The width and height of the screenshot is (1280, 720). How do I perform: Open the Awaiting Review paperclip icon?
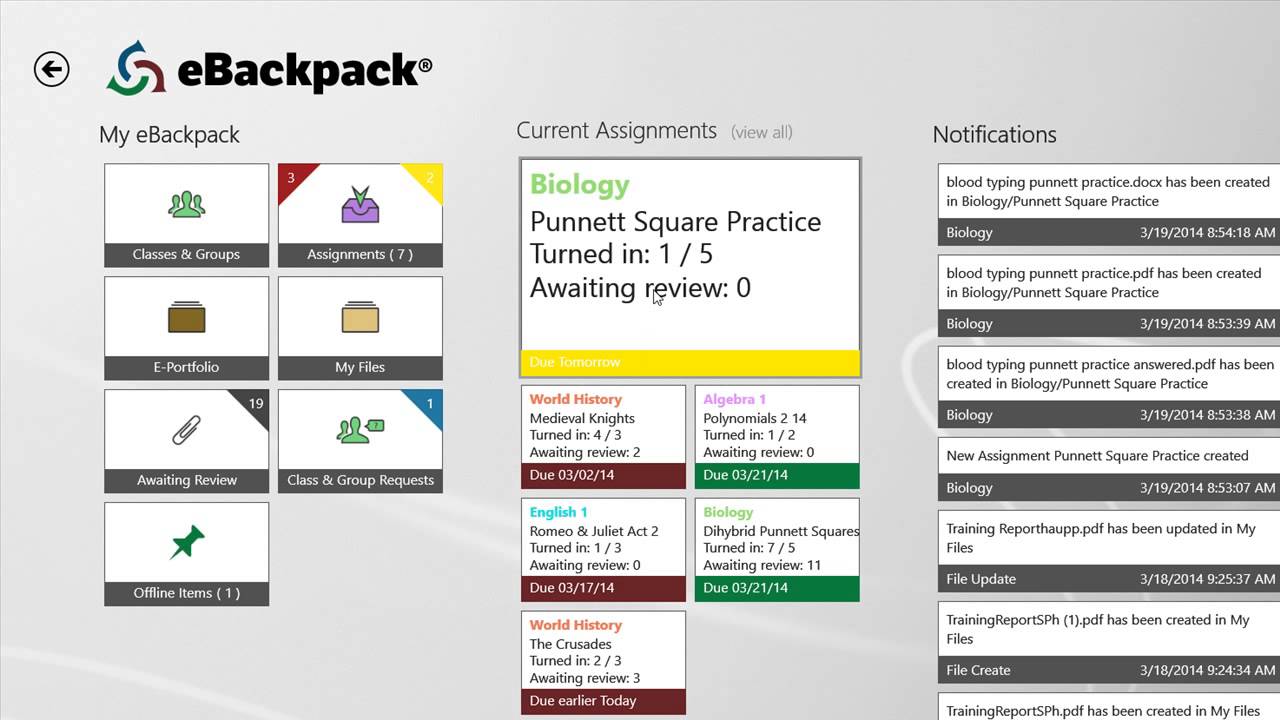point(187,430)
